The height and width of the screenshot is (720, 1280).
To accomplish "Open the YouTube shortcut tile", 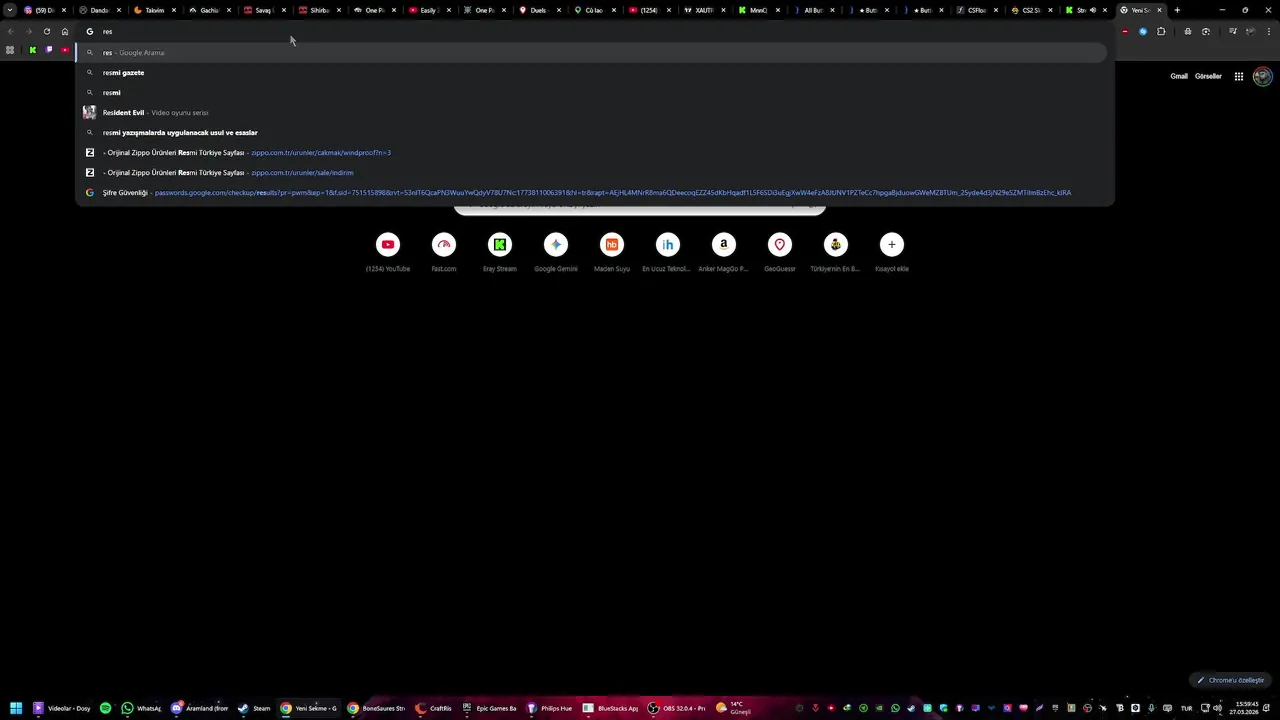I will tap(388, 252).
